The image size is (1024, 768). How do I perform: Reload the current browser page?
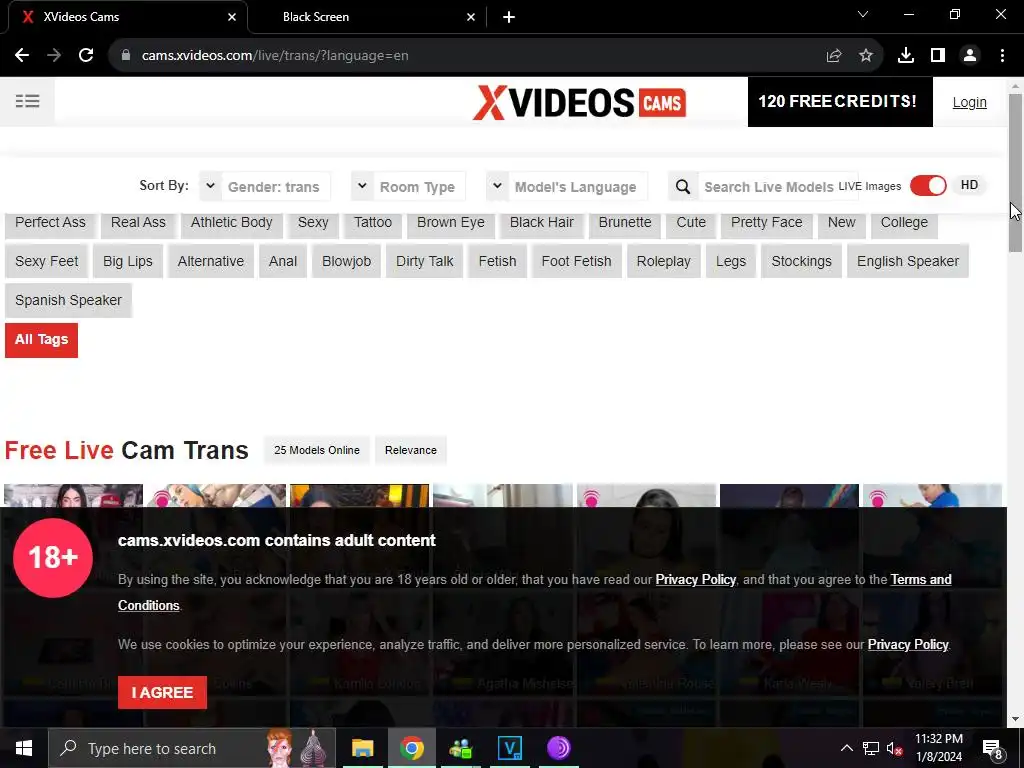coord(86,56)
